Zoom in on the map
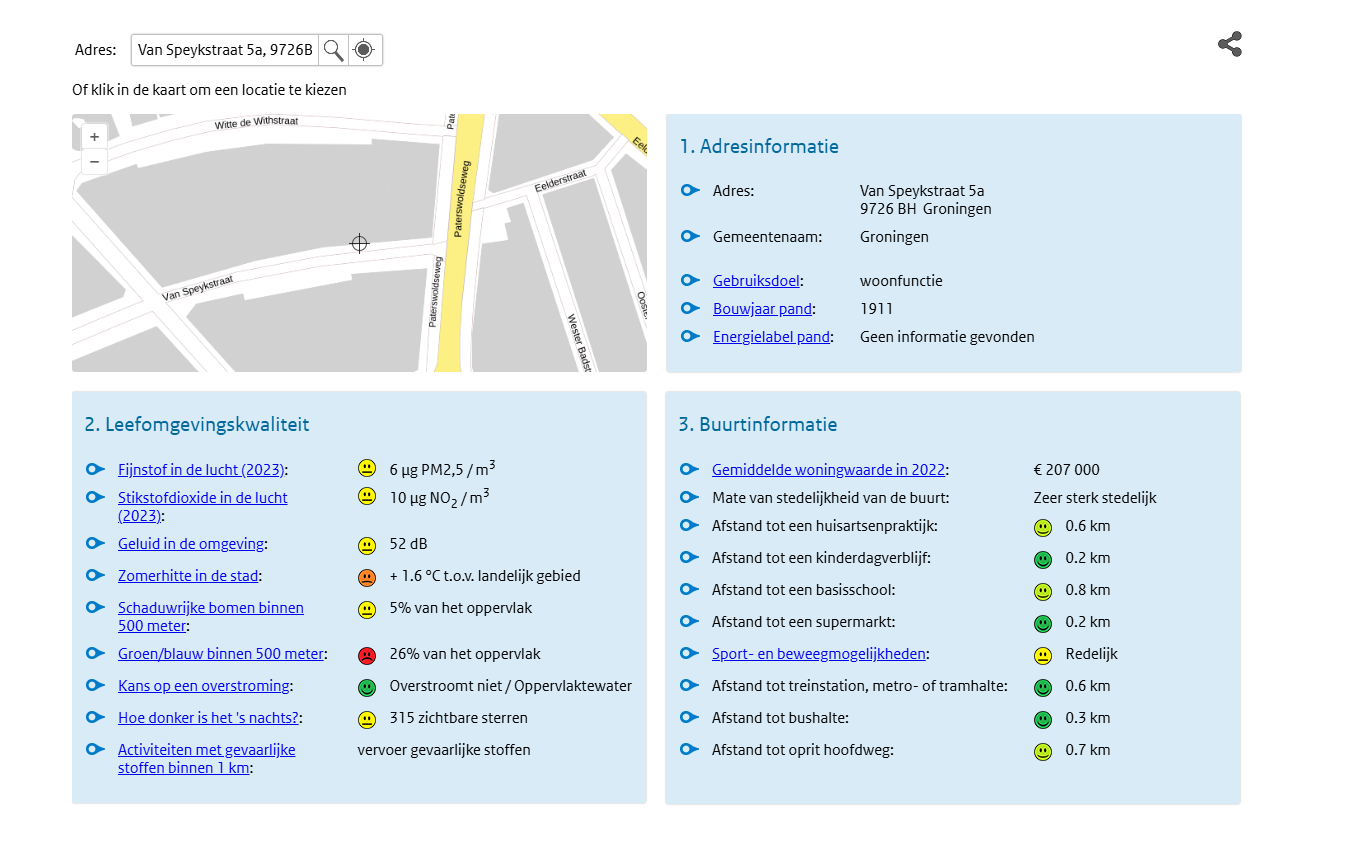The width and height of the screenshot is (1353, 859). pyautogui.click(x=94, y=137)
